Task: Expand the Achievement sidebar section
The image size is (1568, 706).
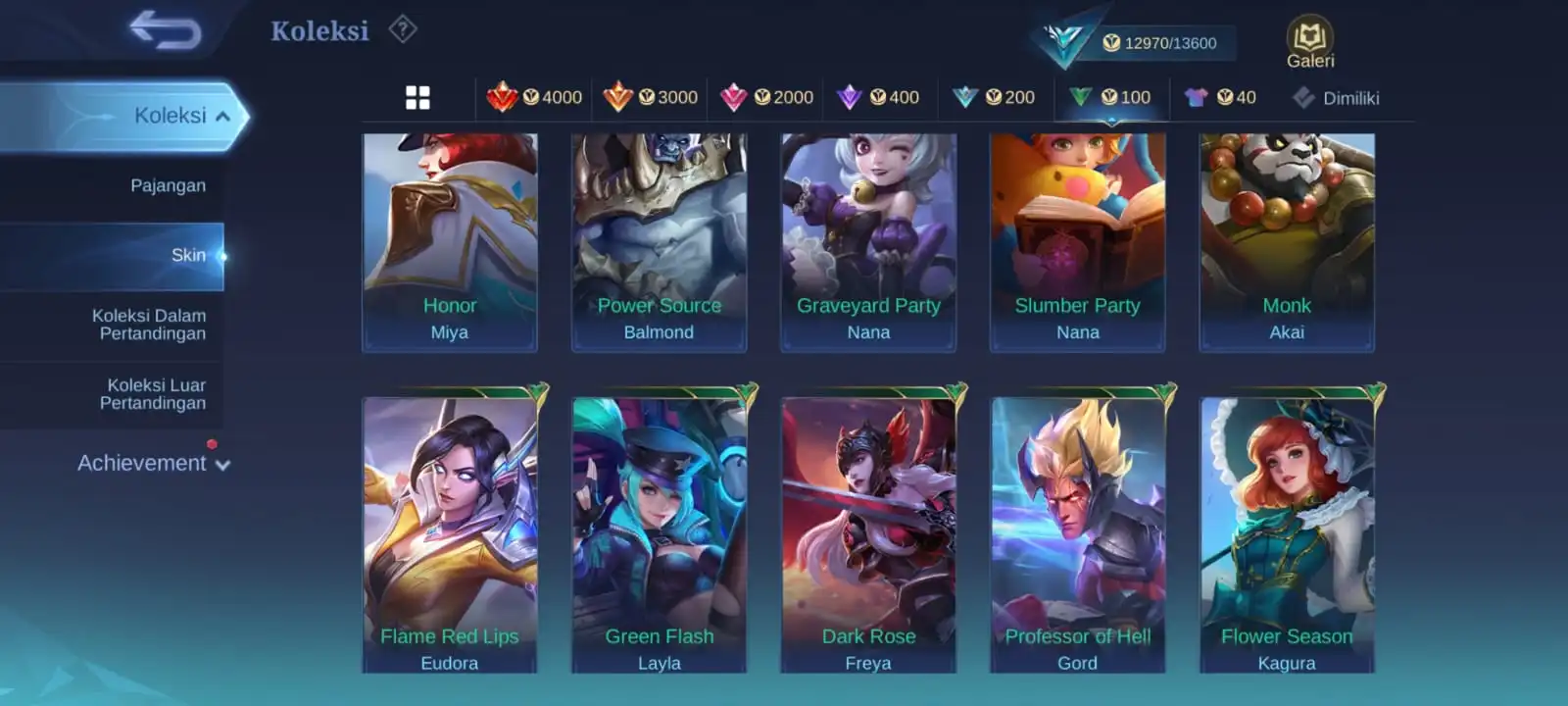Action: pos(154,463)
